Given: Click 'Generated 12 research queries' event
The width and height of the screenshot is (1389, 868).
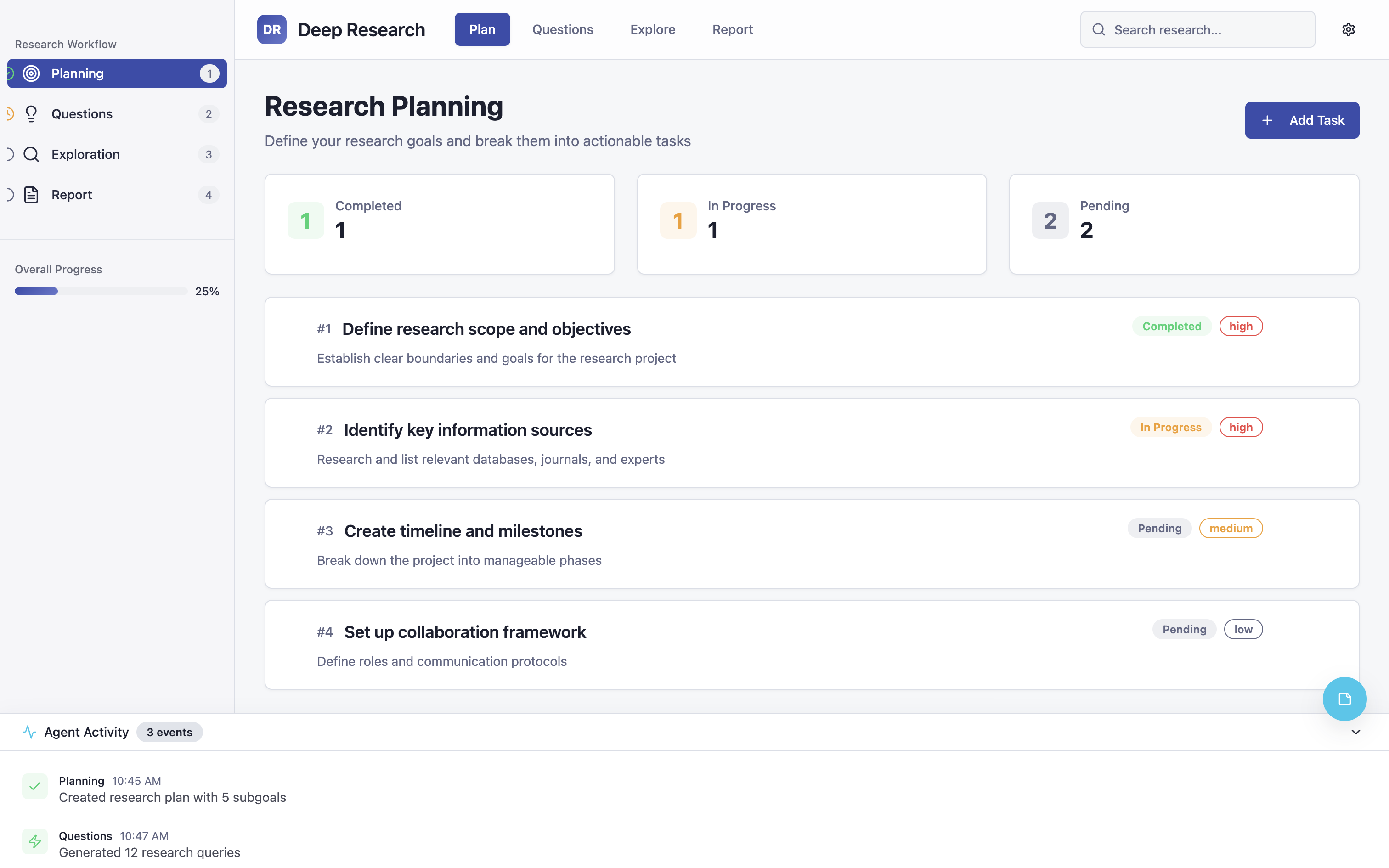Looking at the screenshot, I should [x=149, y=852].
